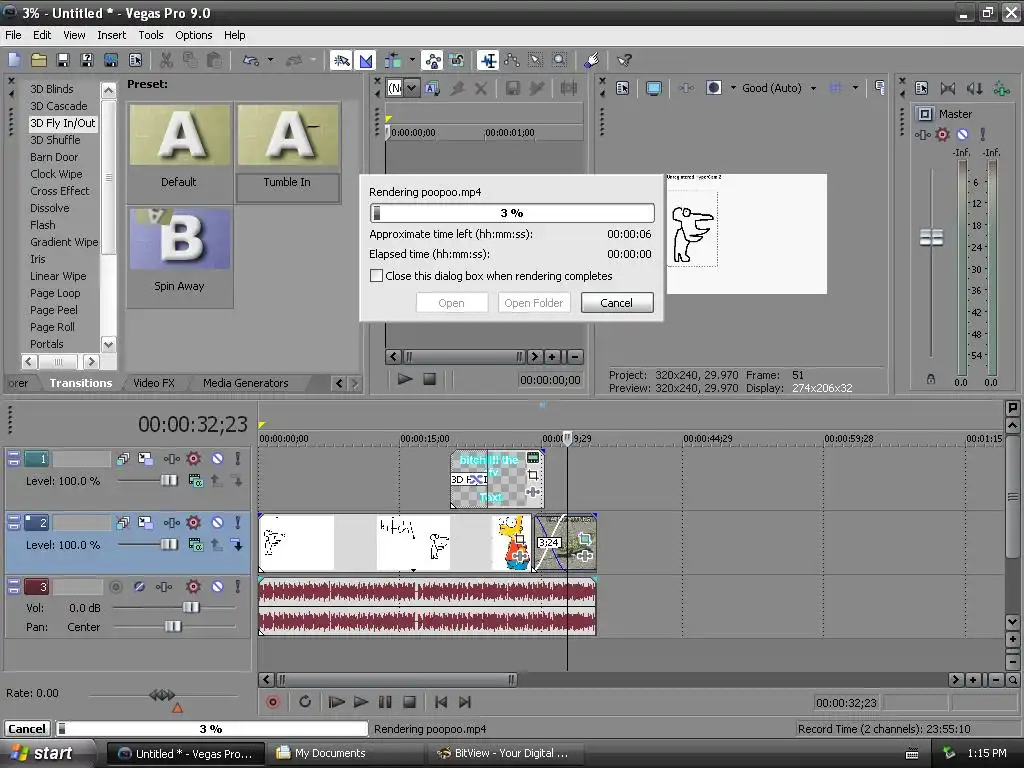Open the Tools menu
This screenshot has height=768, width=1024.
coord(151,35)
